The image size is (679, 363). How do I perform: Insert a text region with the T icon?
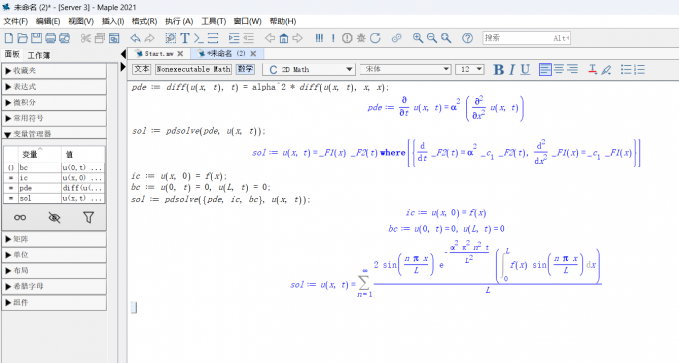185,38
